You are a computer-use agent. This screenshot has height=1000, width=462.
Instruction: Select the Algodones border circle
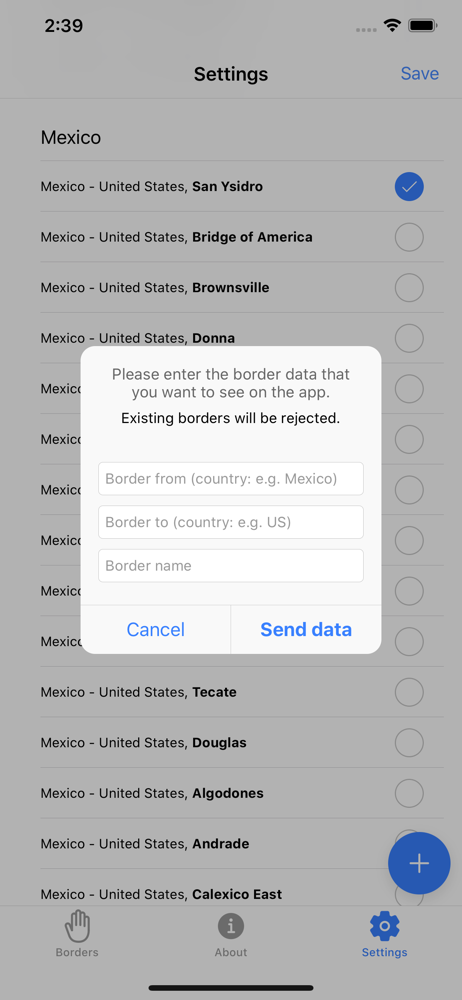point(409,793)
